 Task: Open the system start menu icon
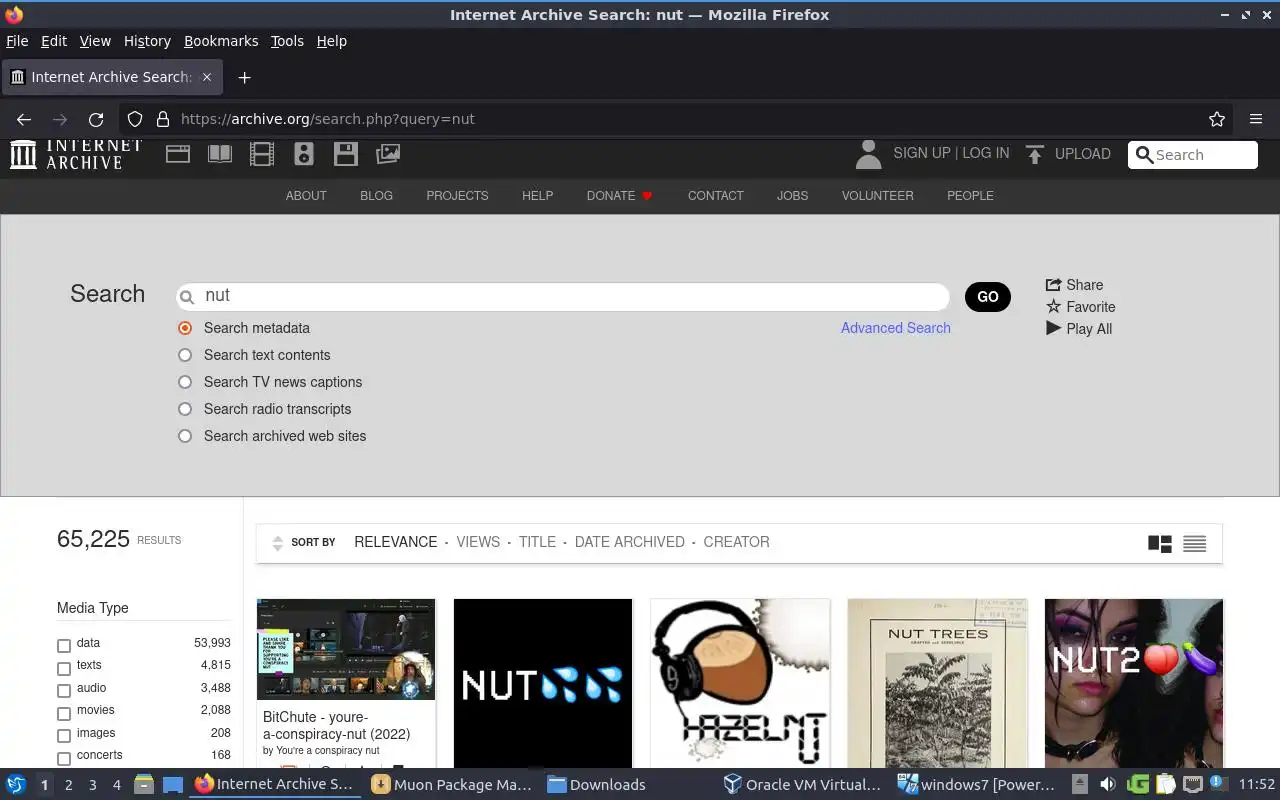click(x=15, y=785)
